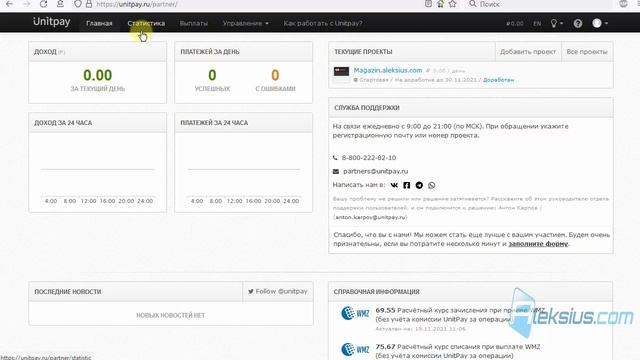Image resolution: width=640 pixels, height=360 pixels.
Task: Click the envelope icon beside partners email
Action: (x=336, y=171)
